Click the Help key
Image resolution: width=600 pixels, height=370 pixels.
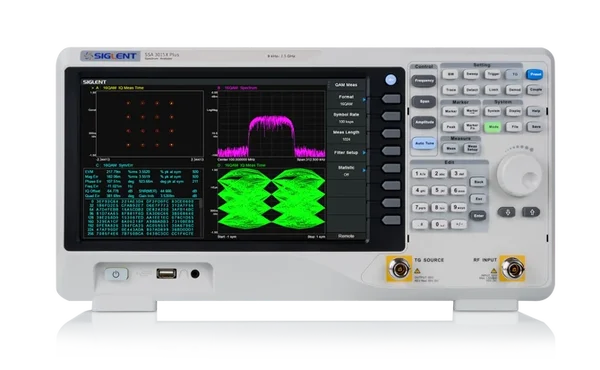[x=535, y=111]
